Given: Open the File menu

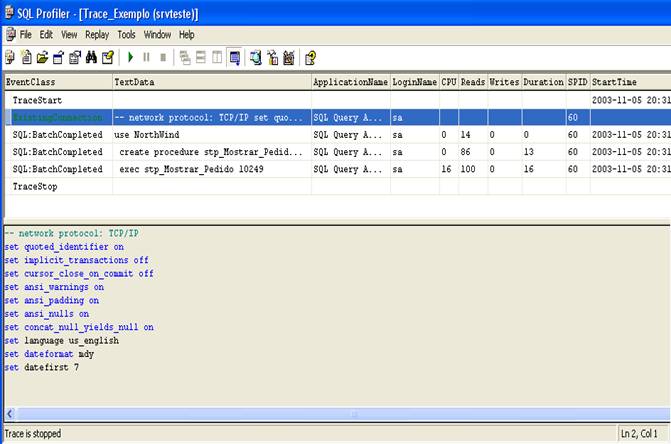Looking at the screenshot, I should (x=26, y=34).
